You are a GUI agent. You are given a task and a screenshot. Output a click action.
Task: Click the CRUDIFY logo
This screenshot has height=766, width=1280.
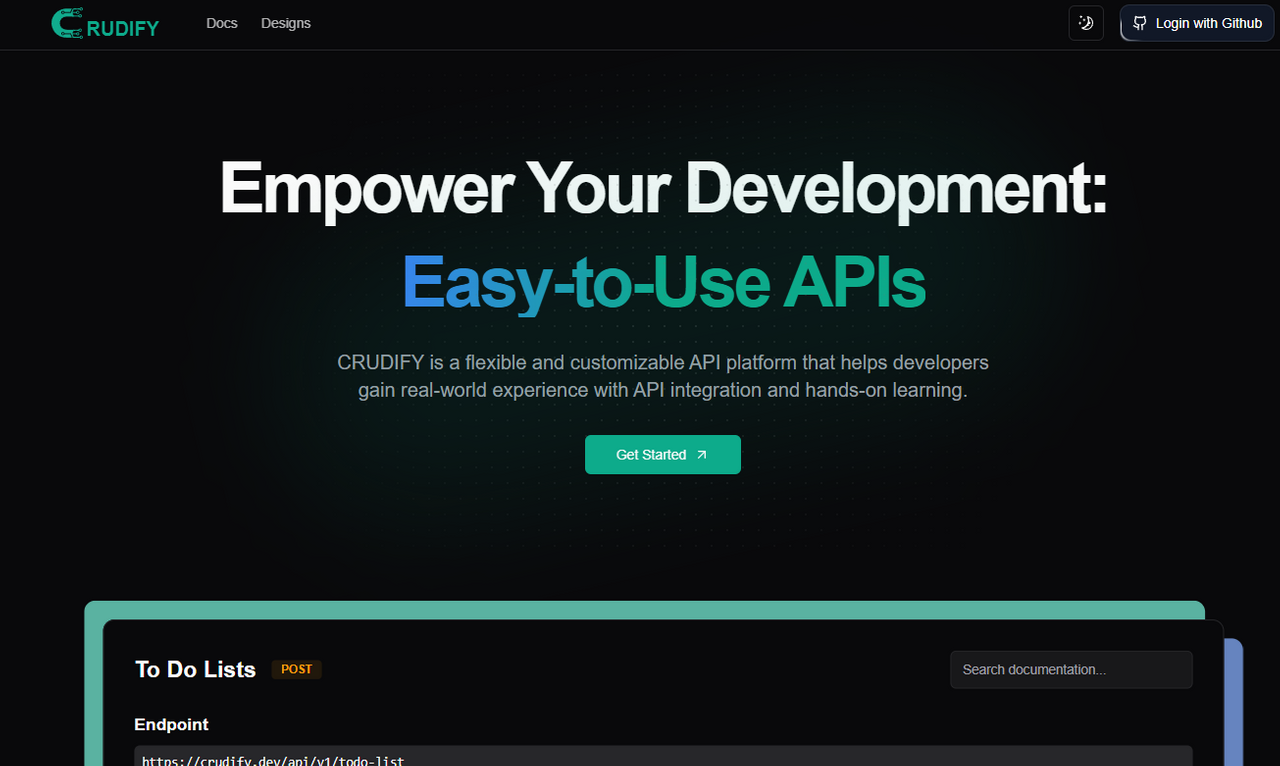[x=105, y=24]
